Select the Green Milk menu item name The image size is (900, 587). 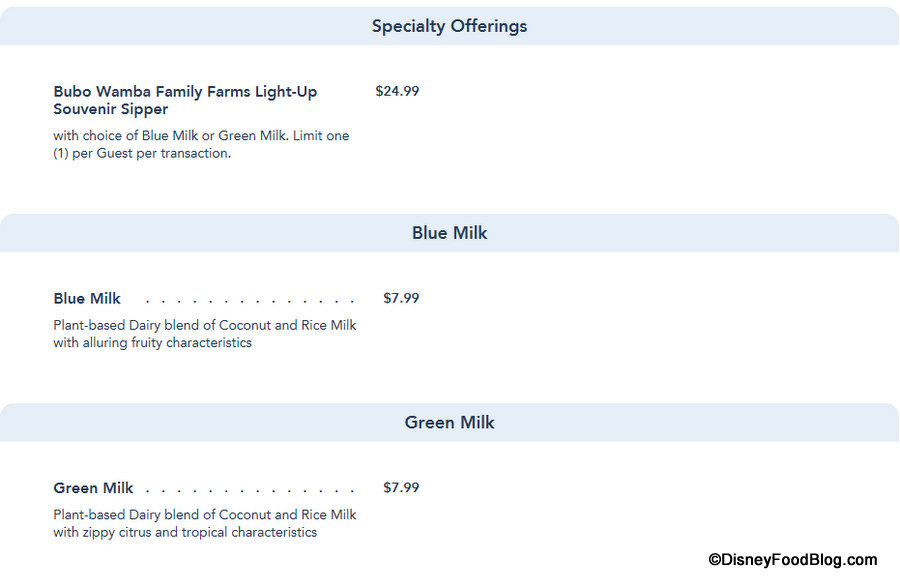pos(93,488)
